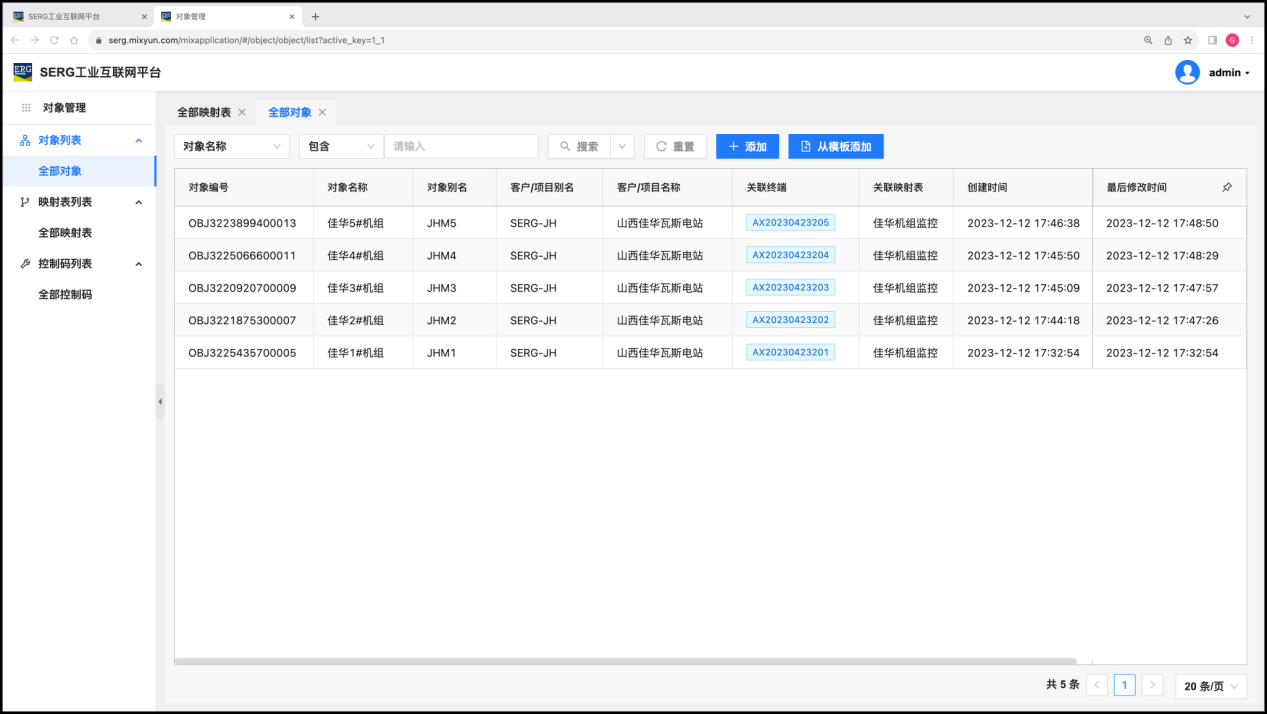
Task: Open the 对象名称 field dropdown
Action: (x=232, y=147)
